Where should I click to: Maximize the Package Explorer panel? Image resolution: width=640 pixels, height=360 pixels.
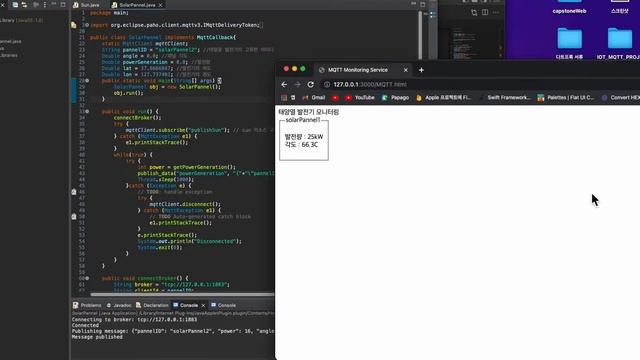(x=63, y=4)
